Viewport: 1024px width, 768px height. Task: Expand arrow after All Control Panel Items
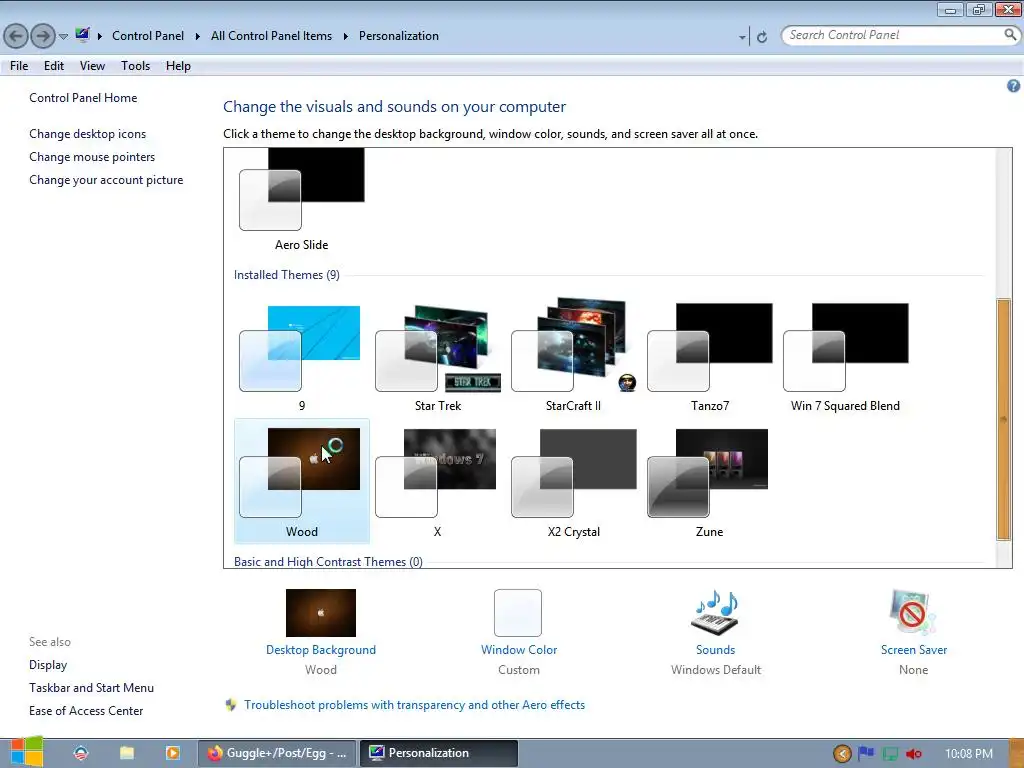tap(345, 36)
